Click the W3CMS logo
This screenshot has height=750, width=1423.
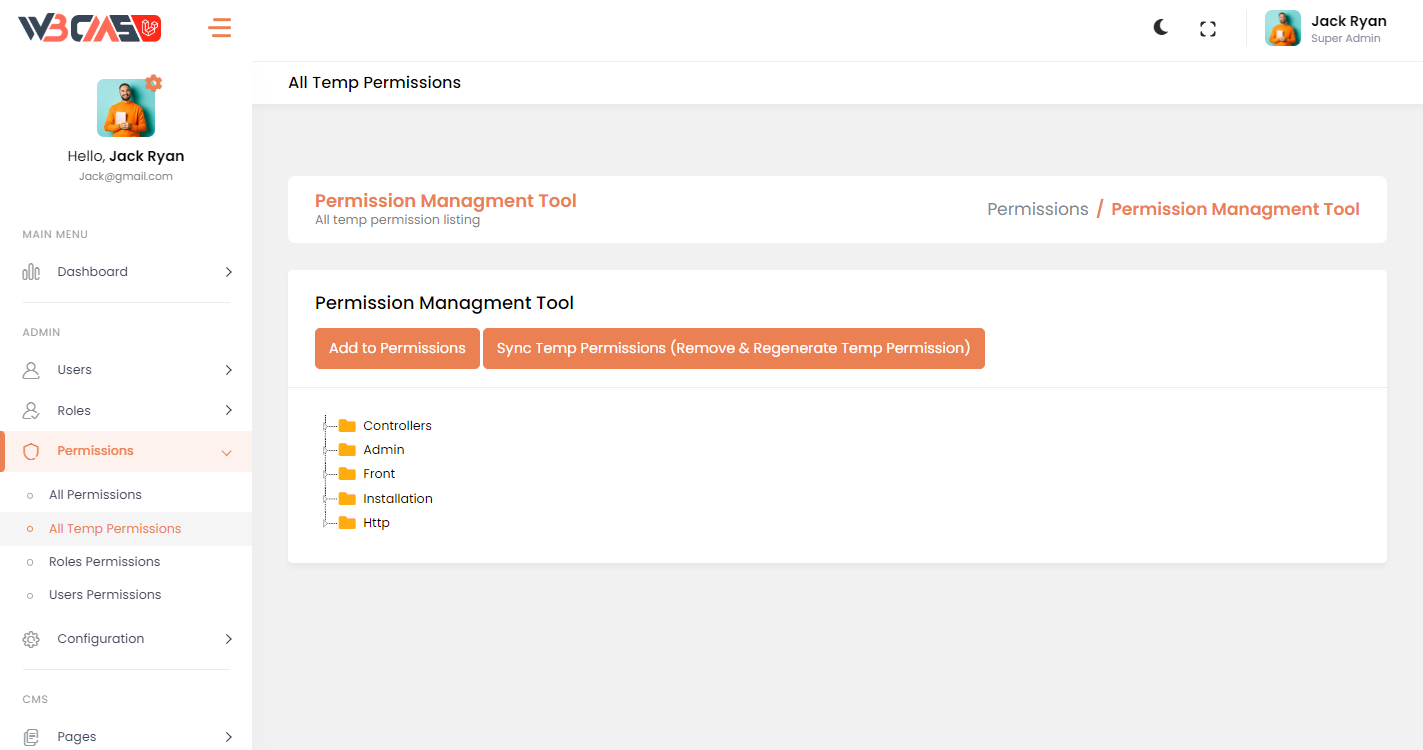90,28
